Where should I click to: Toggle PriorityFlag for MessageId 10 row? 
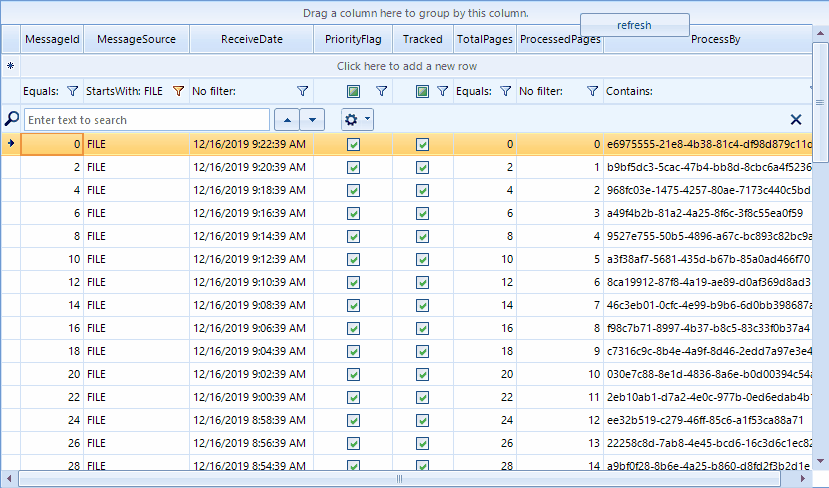coord(353,260)
